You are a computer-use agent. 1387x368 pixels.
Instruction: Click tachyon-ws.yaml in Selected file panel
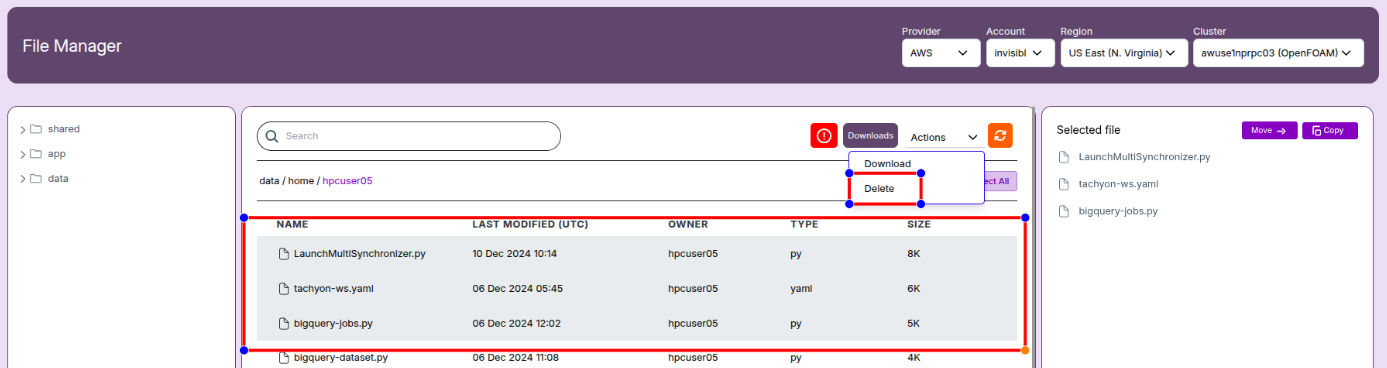pos(1119,184)
